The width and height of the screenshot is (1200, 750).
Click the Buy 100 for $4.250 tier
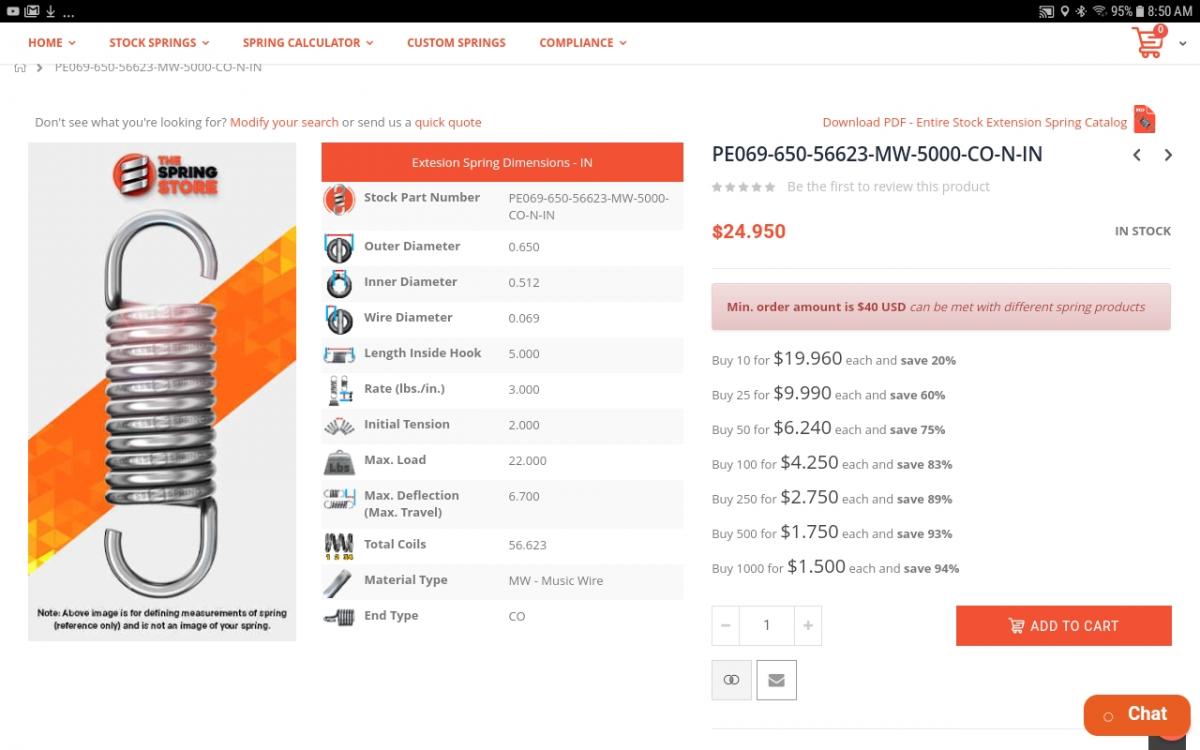pyautogui.click(x=832, y=463)
